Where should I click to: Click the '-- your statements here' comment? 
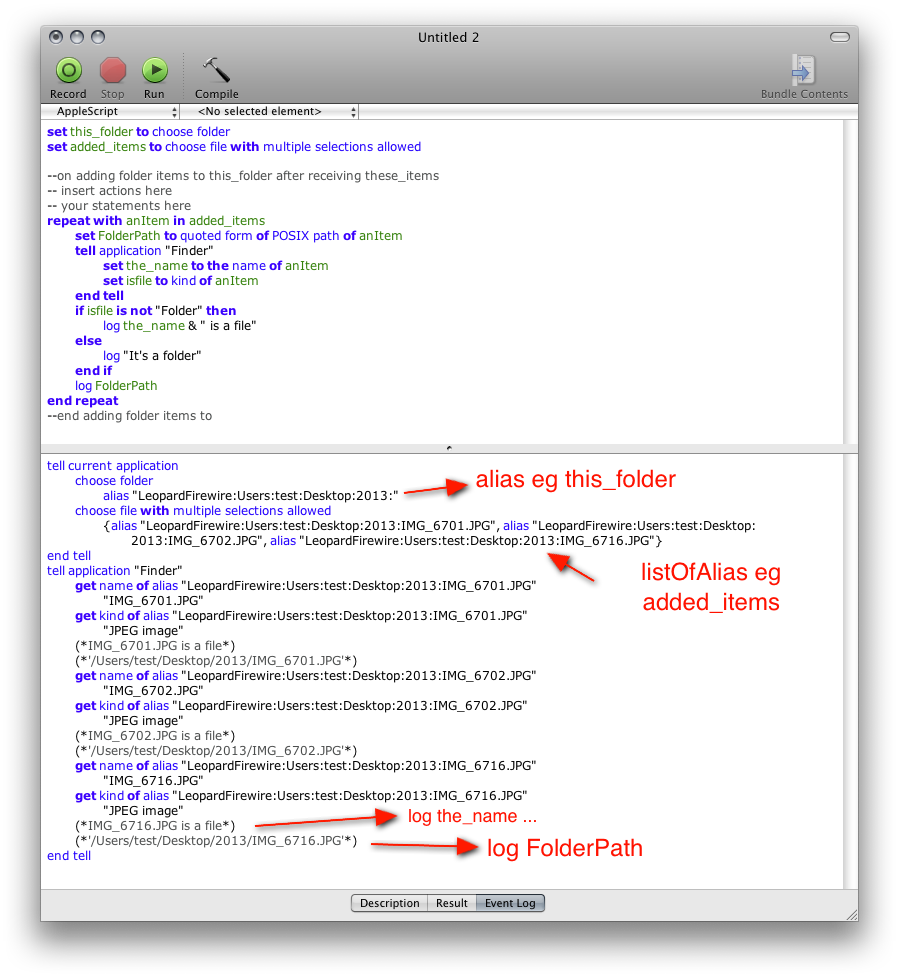pos(119,206)
